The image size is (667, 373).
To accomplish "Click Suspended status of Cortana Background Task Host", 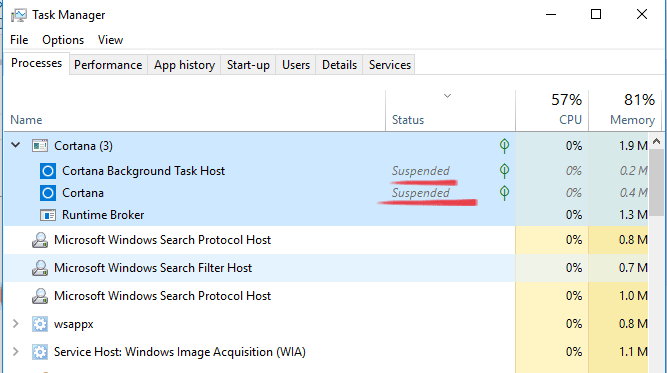I will coord(420,171).
